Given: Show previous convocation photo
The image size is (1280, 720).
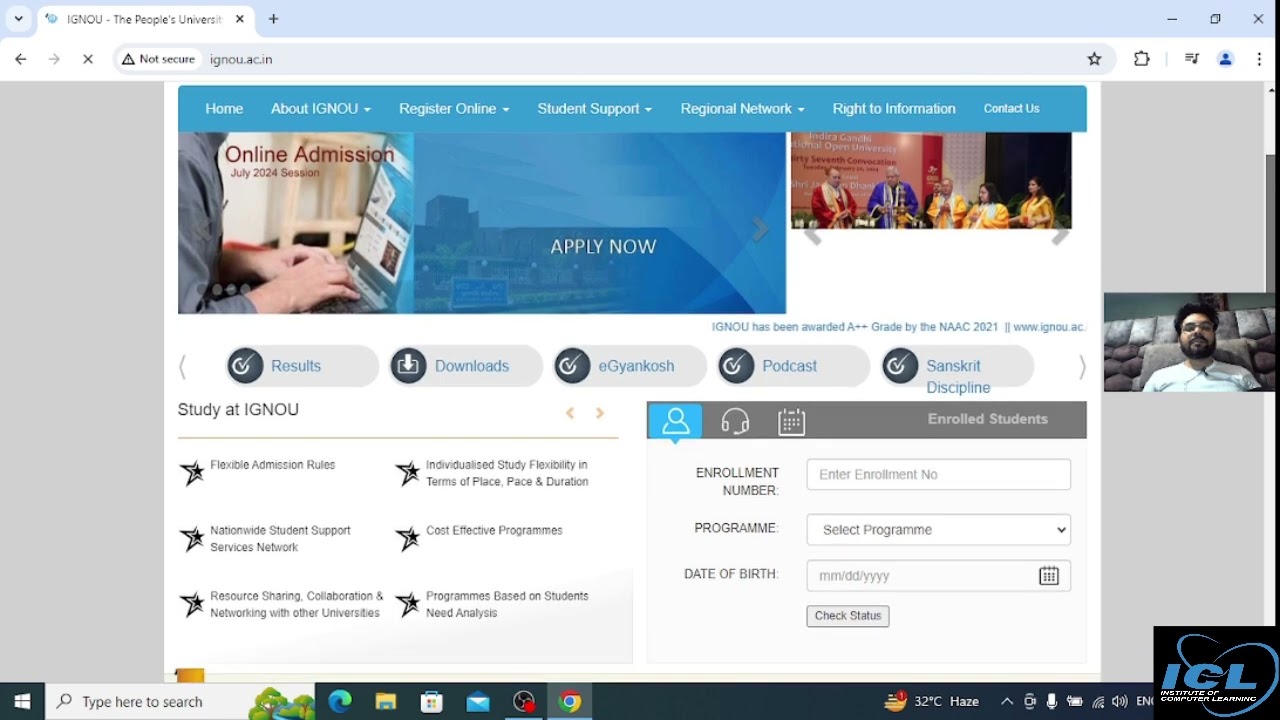Looking at the screenshot, I should (812, 236).
